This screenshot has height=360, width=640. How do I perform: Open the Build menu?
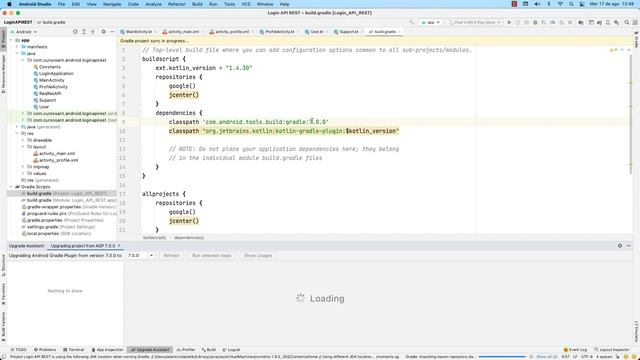pos(198,4)
